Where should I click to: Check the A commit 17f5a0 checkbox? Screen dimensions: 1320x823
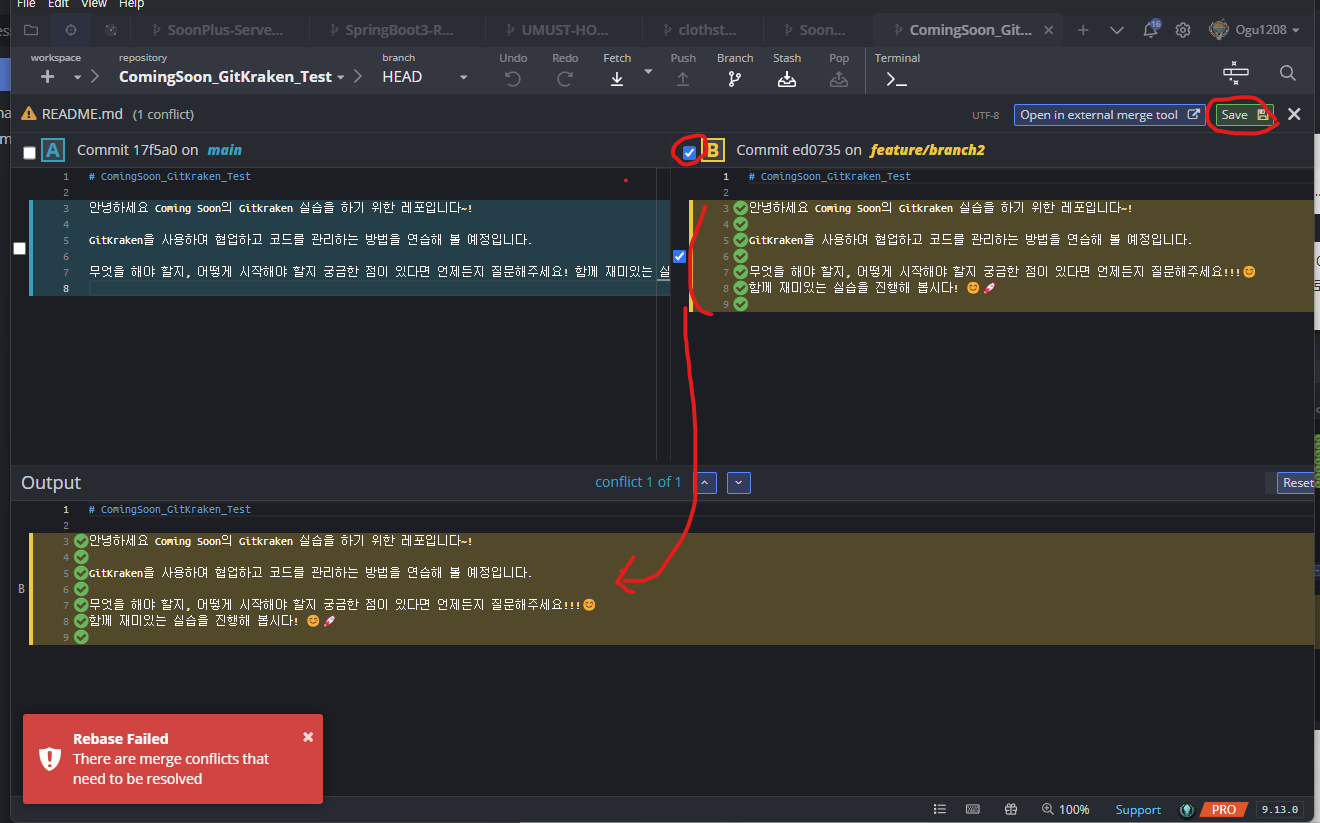[29, 152]
